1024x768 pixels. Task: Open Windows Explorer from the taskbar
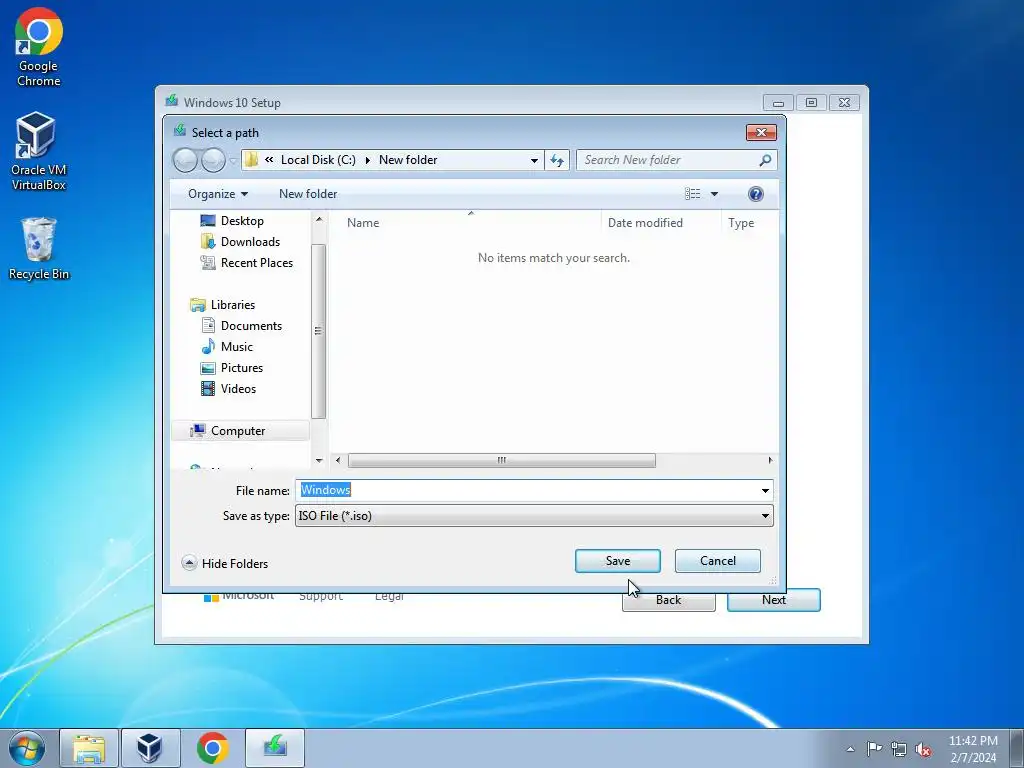[x=89, y=748]
